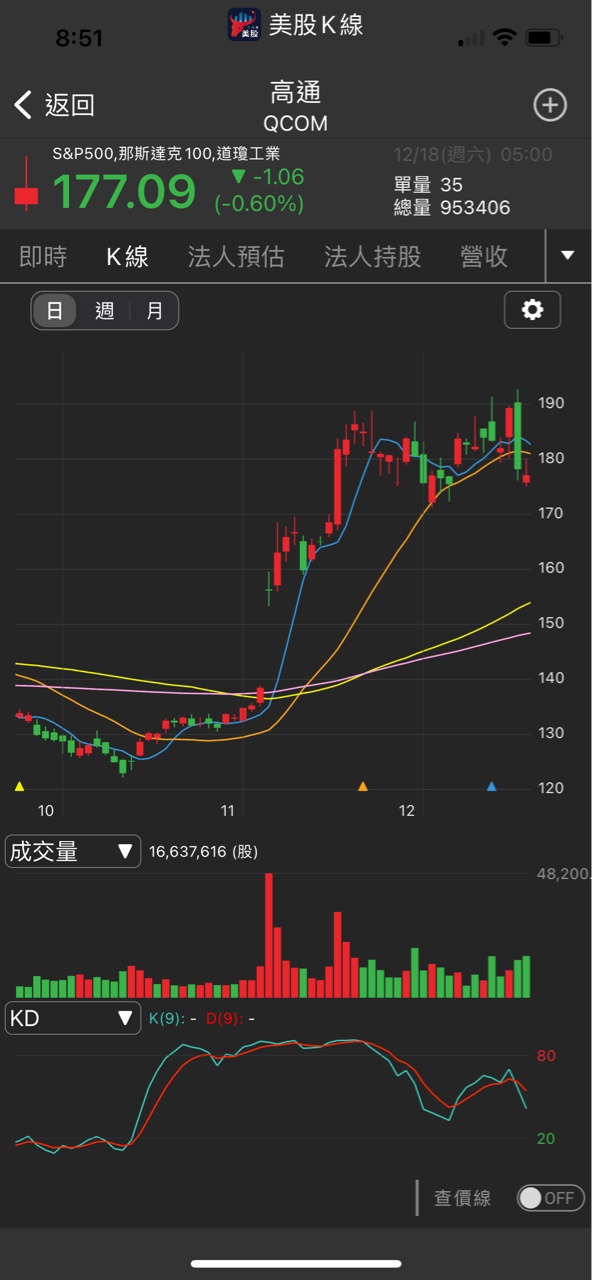Tap the S&P500,那斯達克100,道瓊工業 index text
The height and width of the screenshot is (1280, 592).
point(166,154)
